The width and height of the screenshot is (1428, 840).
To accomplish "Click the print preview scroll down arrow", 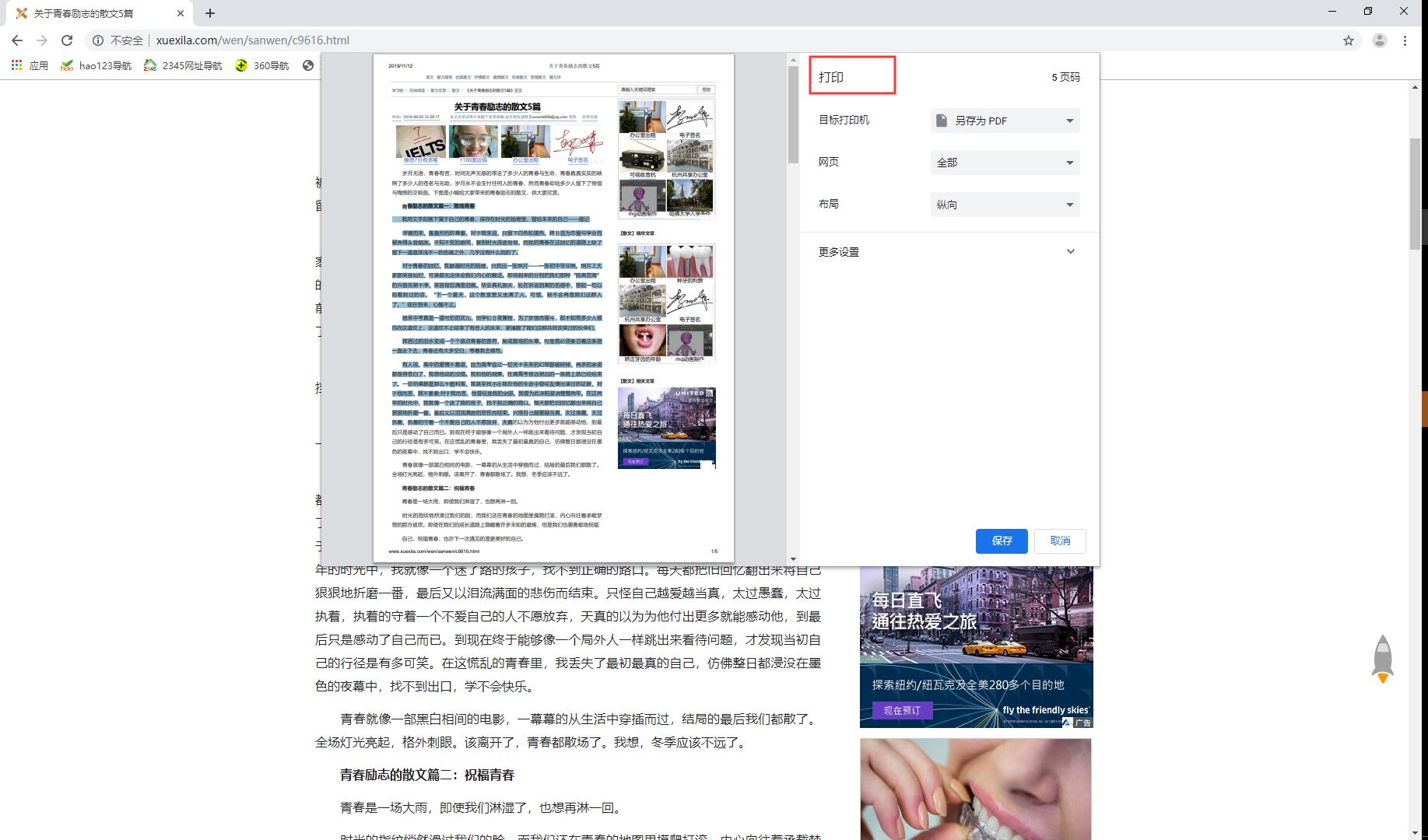I will pyautogui.click(x=793, y=558).
